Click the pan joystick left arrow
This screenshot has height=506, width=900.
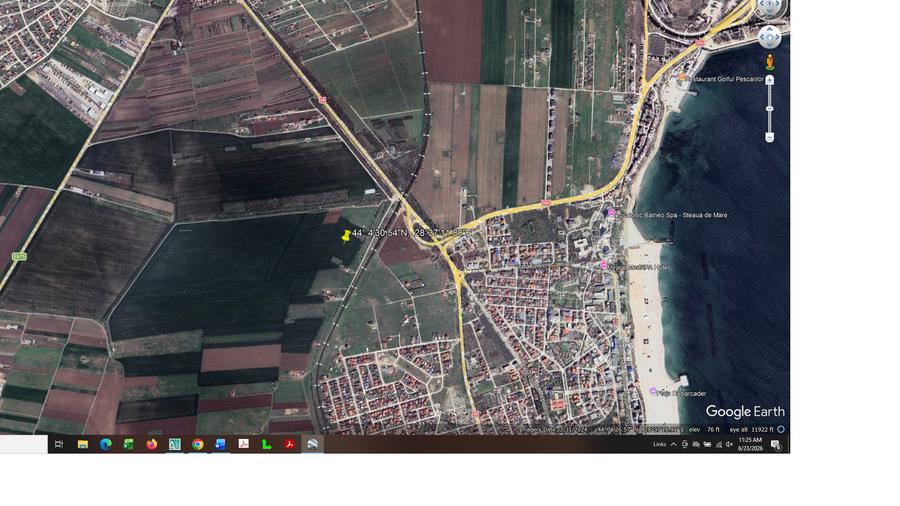pos(762,38)
